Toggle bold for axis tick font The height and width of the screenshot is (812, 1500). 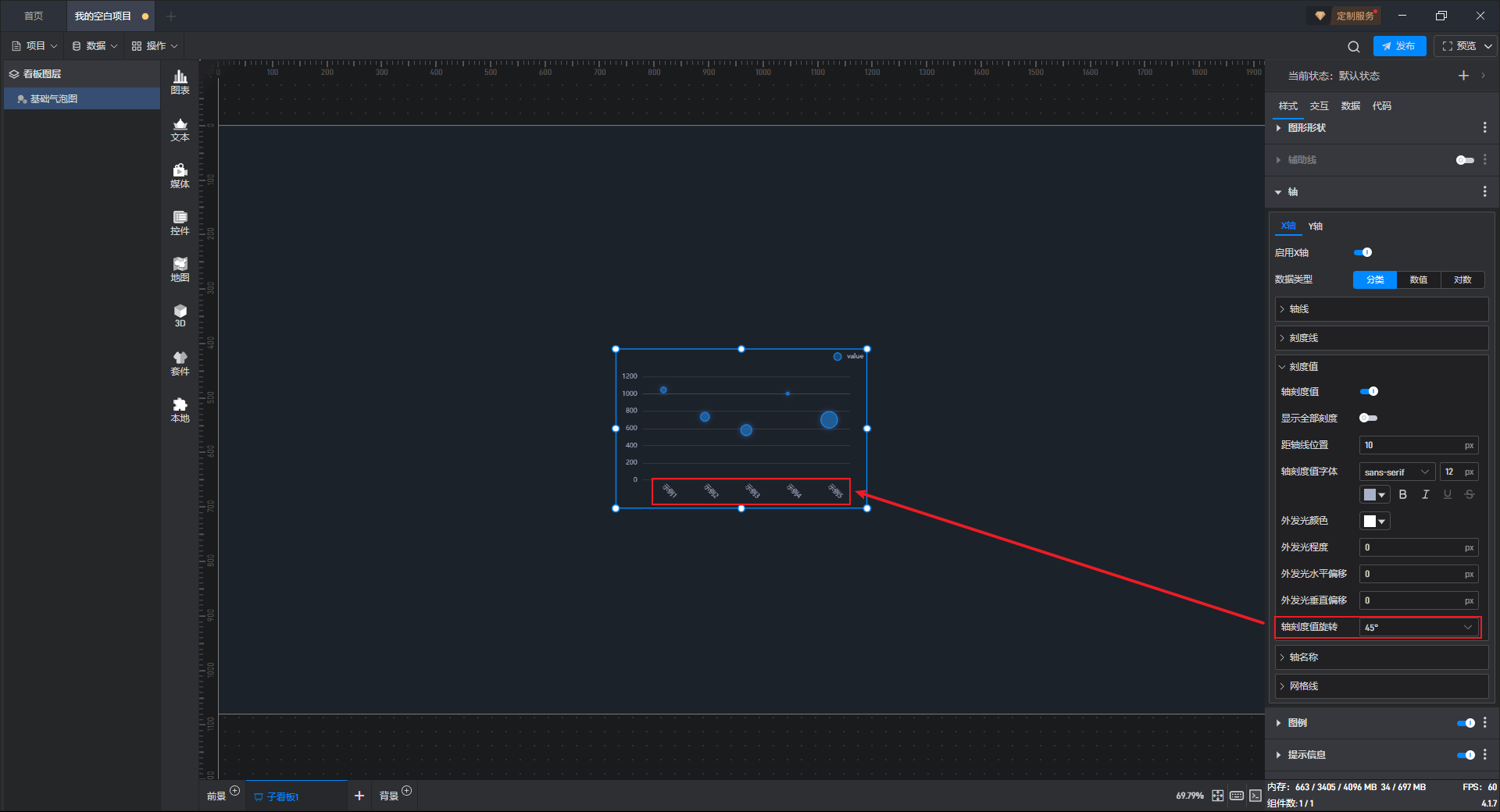[1403, 494]
